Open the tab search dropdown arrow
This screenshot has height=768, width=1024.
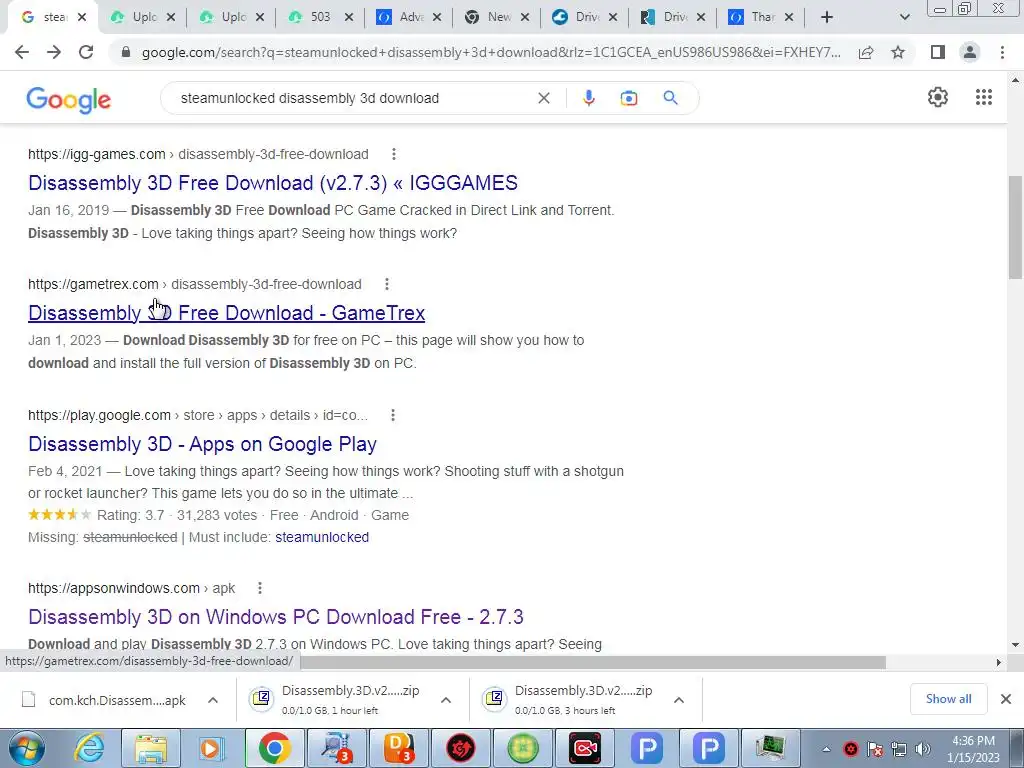tap(904, 18)
